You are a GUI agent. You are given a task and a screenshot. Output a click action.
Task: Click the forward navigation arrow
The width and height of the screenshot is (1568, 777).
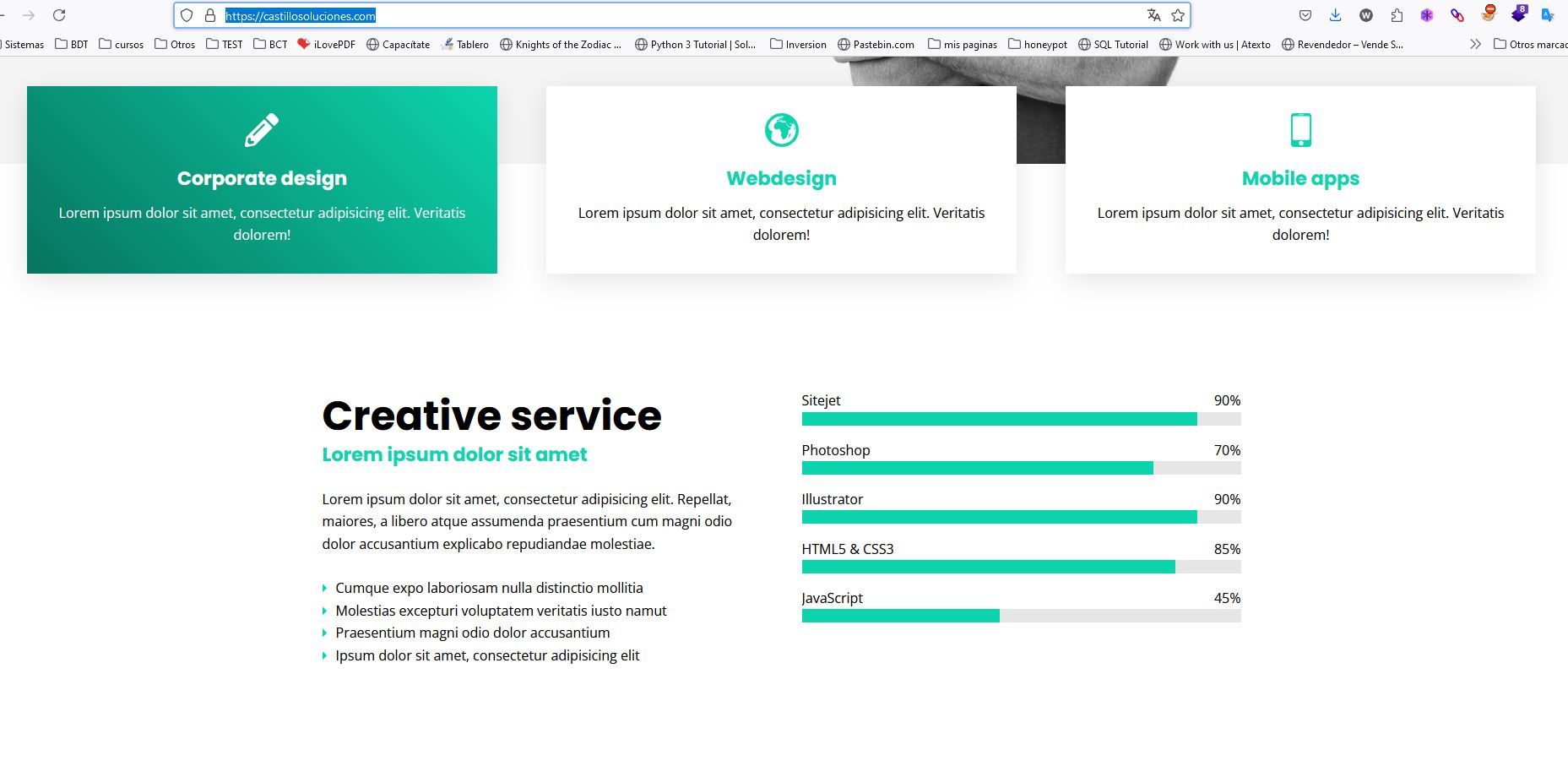click(29, 15)
